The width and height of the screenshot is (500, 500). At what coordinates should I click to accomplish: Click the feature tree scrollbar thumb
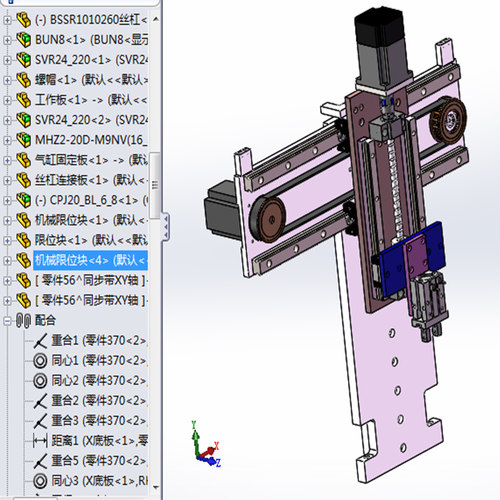(x=155, y=185)
